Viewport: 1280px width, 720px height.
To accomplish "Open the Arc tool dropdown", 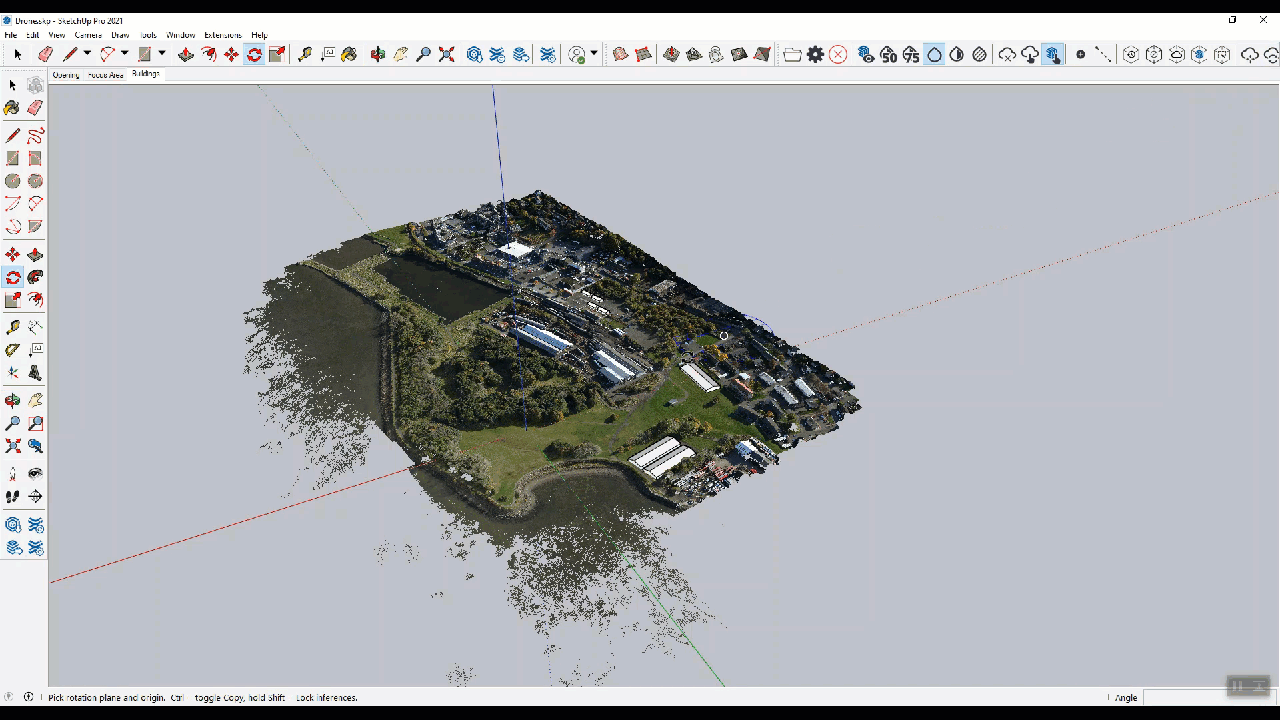I will tap(124, 55).
